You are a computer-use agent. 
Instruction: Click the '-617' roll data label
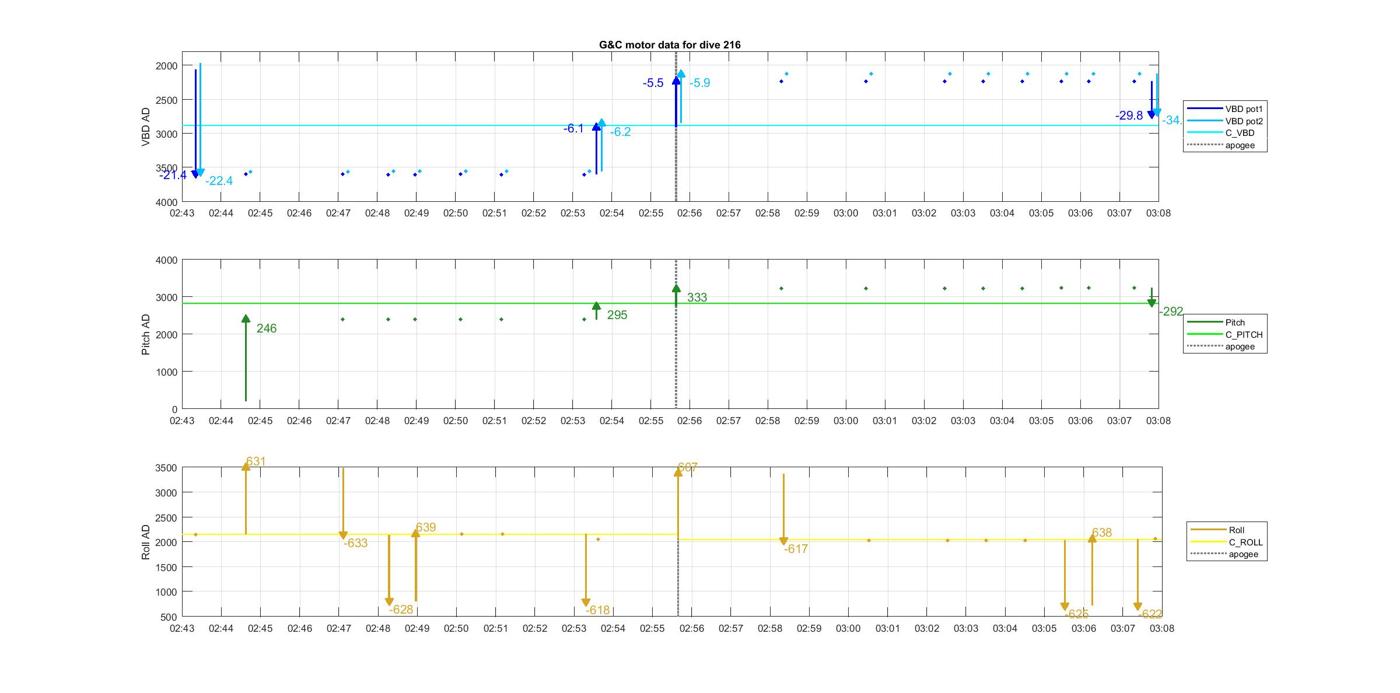click(x=796, y=549)
